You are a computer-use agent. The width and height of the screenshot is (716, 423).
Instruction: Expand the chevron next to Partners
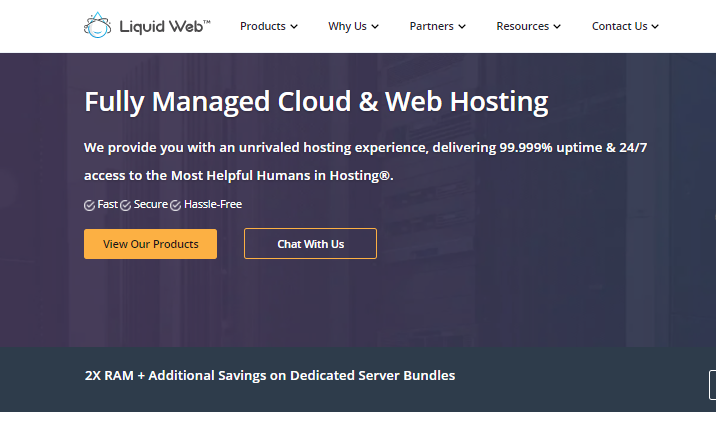point(462,27)
